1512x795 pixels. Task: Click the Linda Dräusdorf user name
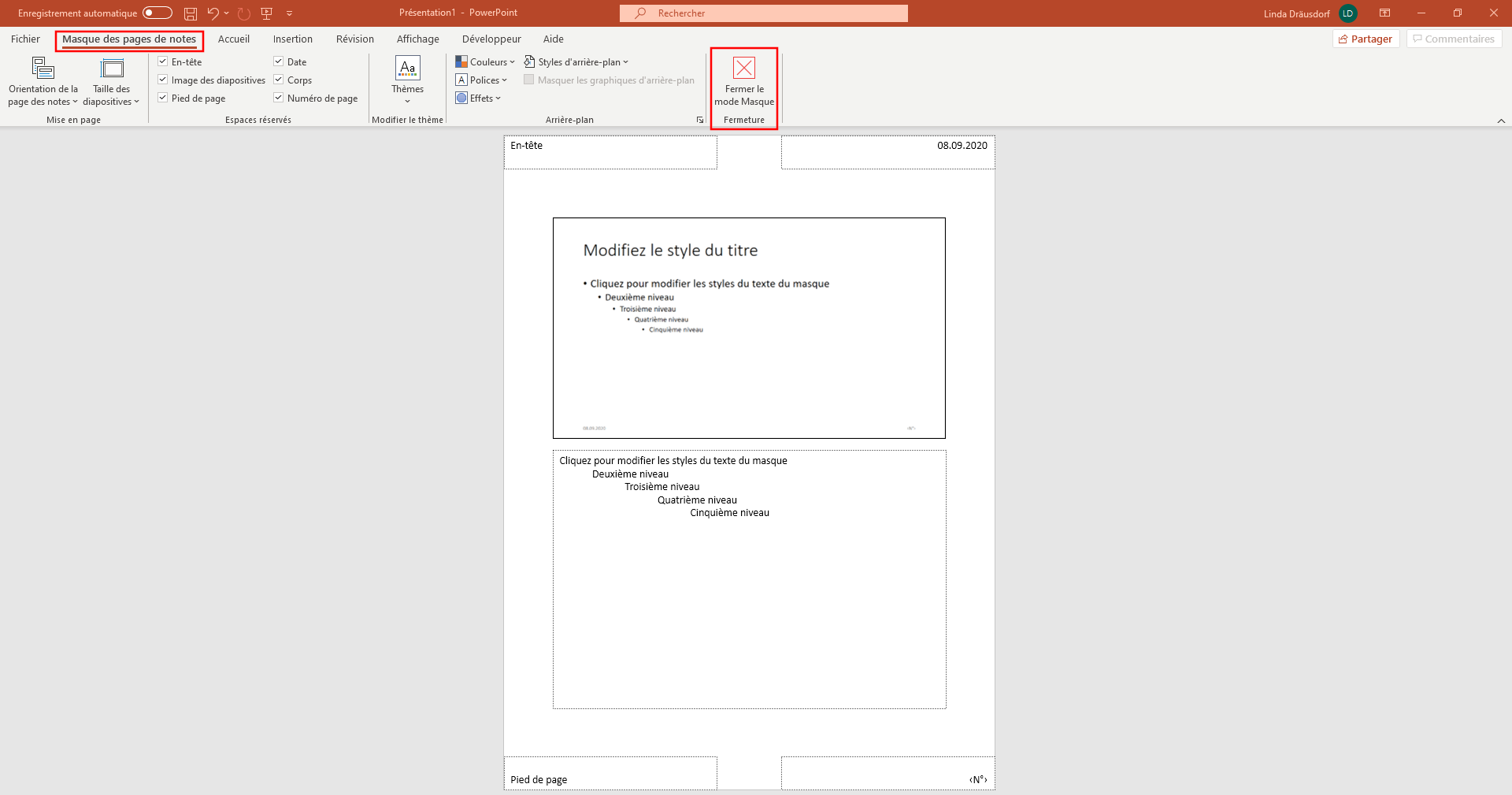[x=1296, y=13]
